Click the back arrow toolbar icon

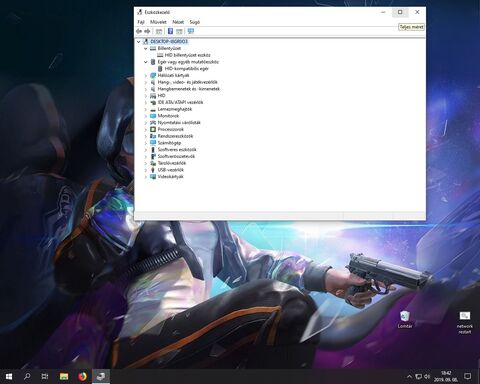click(x=139, y=31)
